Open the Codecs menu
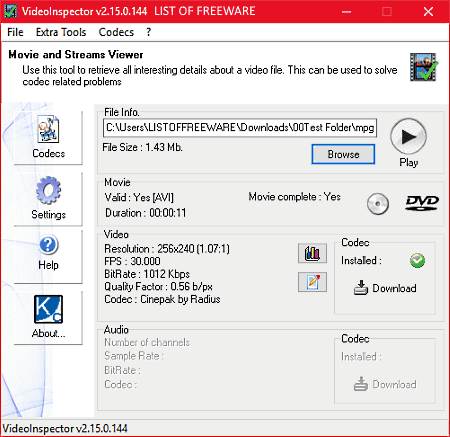The image size is (450, 437). (x=116, y=32)
